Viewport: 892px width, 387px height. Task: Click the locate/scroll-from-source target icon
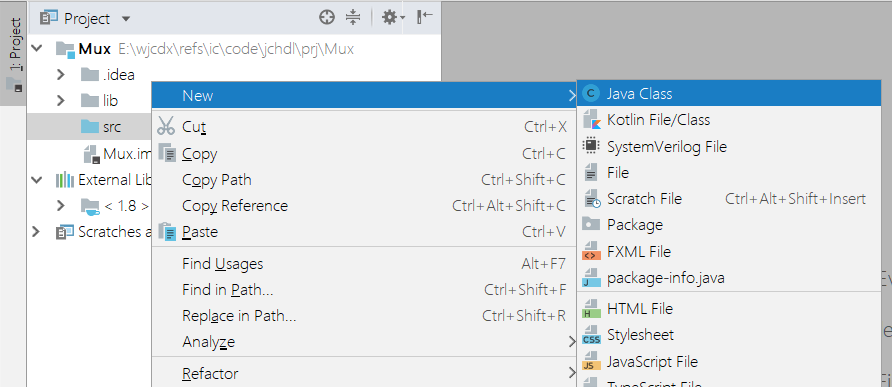[x=327, y=18]
